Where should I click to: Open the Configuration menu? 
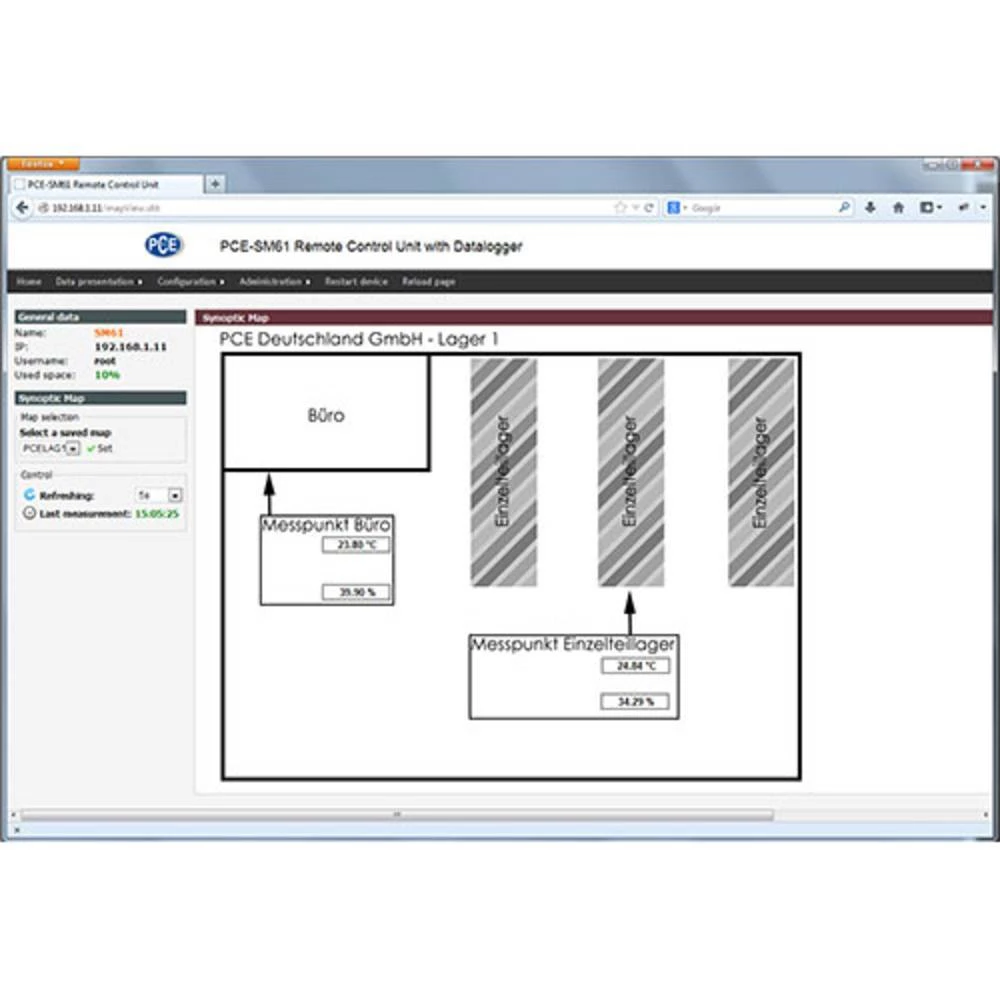[191, 282]
